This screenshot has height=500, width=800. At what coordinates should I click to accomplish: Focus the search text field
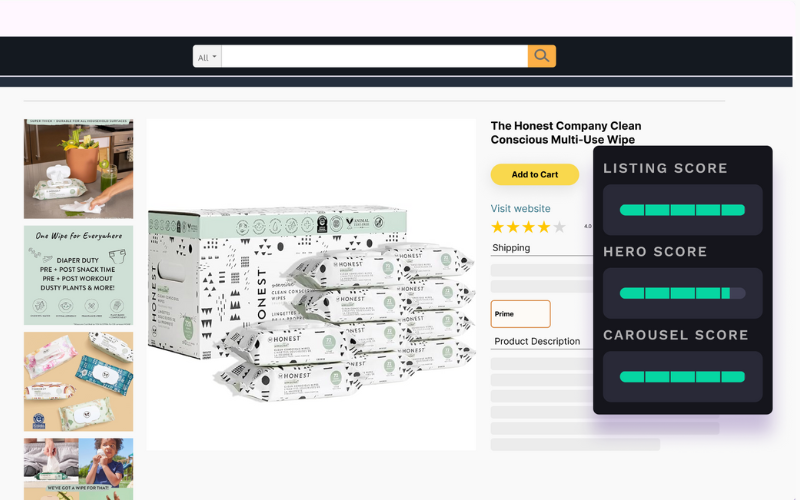(x=374, y=56)
